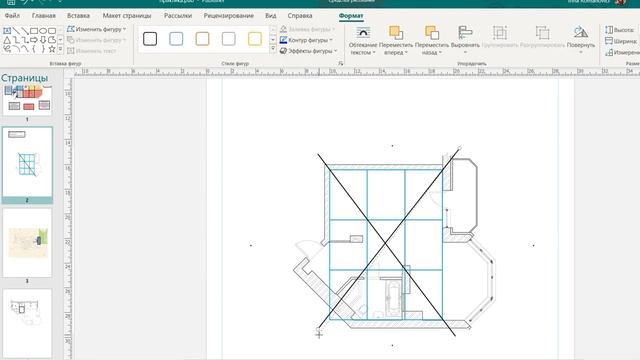The image size is (640, 360).
Task: Apply the yellow outline shape style
Action: coord(255,39)
